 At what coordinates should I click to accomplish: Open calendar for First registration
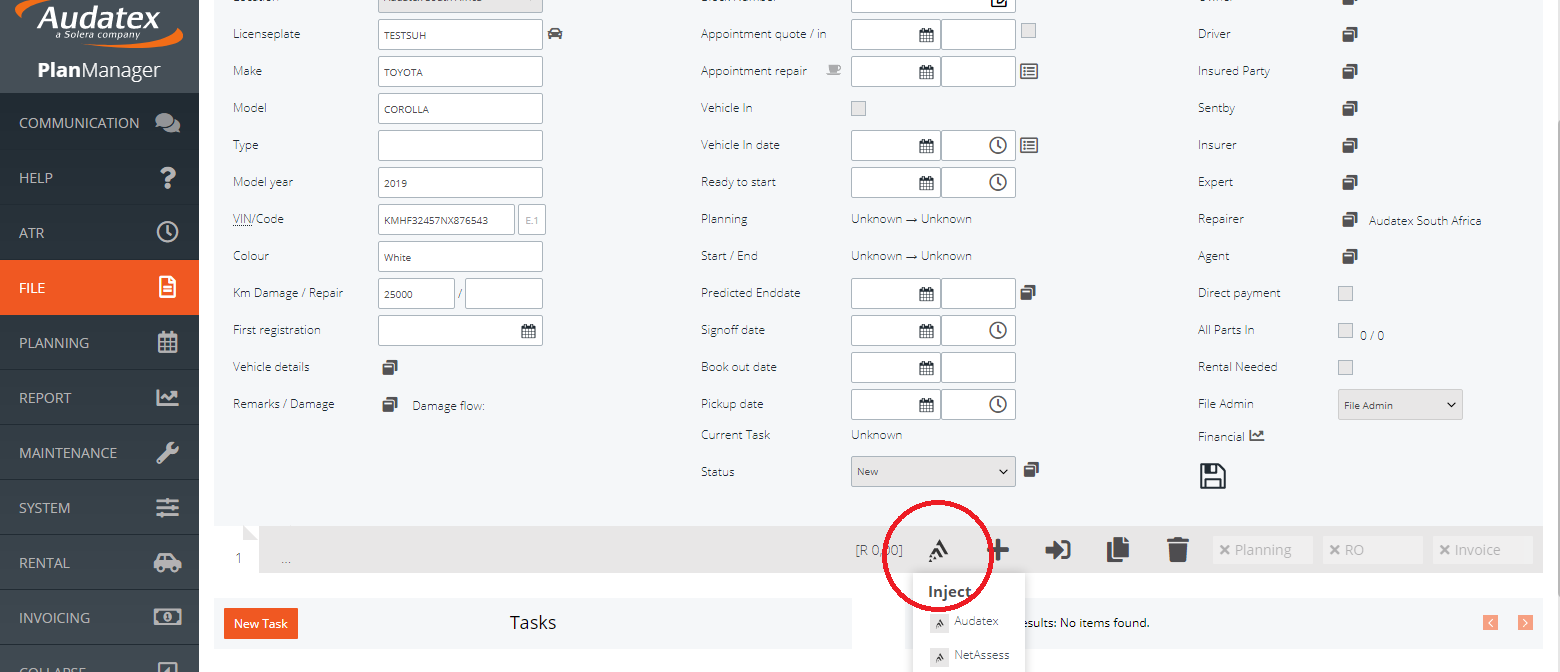tap(528, 331)
